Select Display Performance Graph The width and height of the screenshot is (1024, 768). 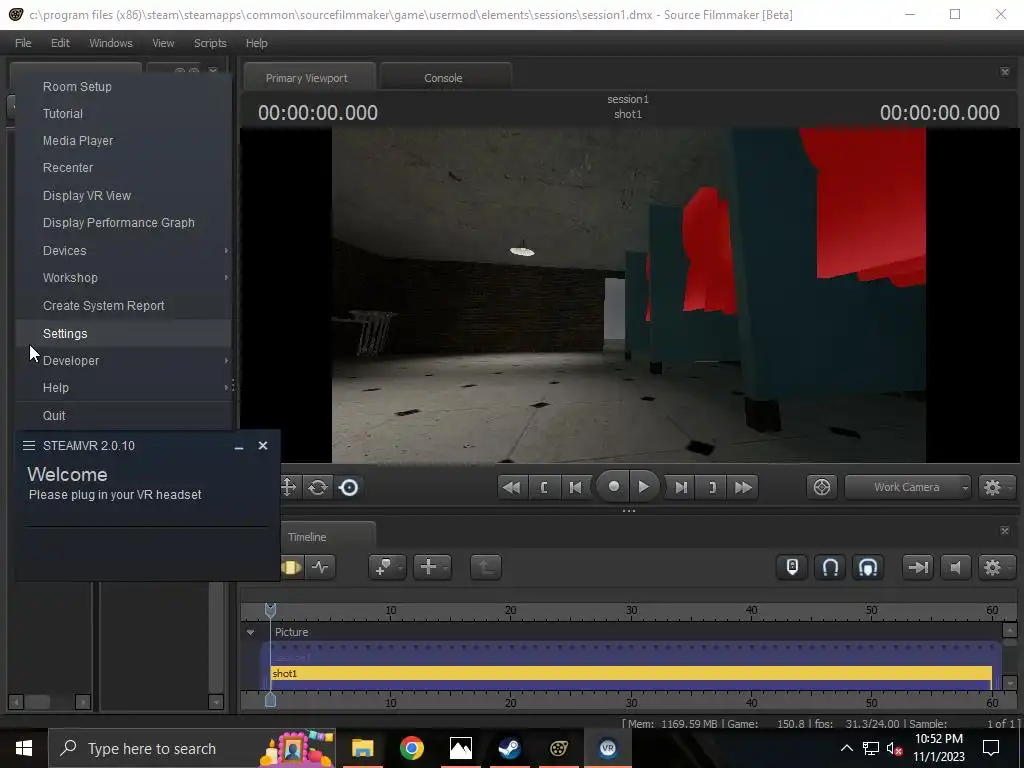coord(123,223)
